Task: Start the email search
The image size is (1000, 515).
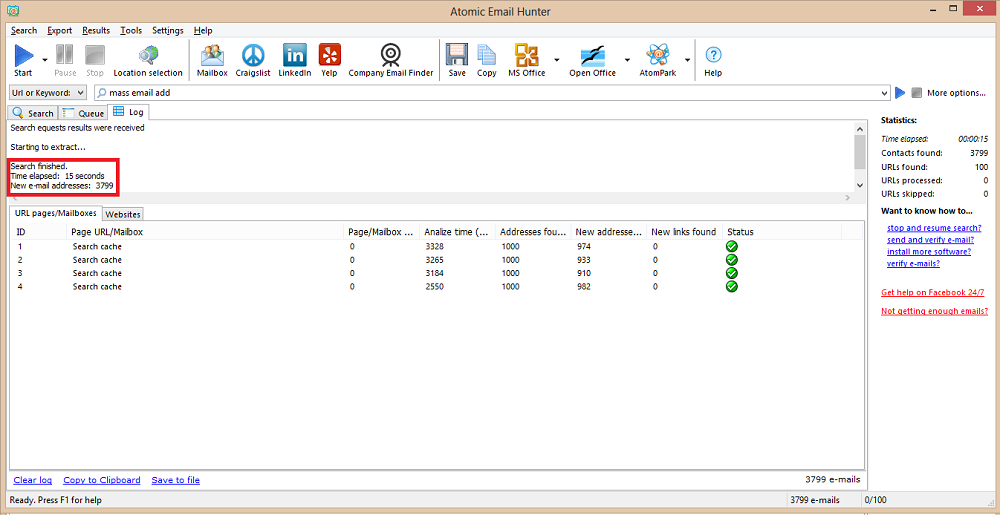Action: (x=23, y=61)
